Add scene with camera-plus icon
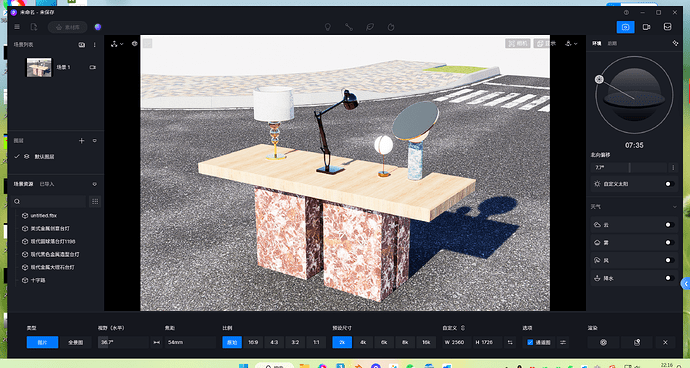 click(82, 44)
